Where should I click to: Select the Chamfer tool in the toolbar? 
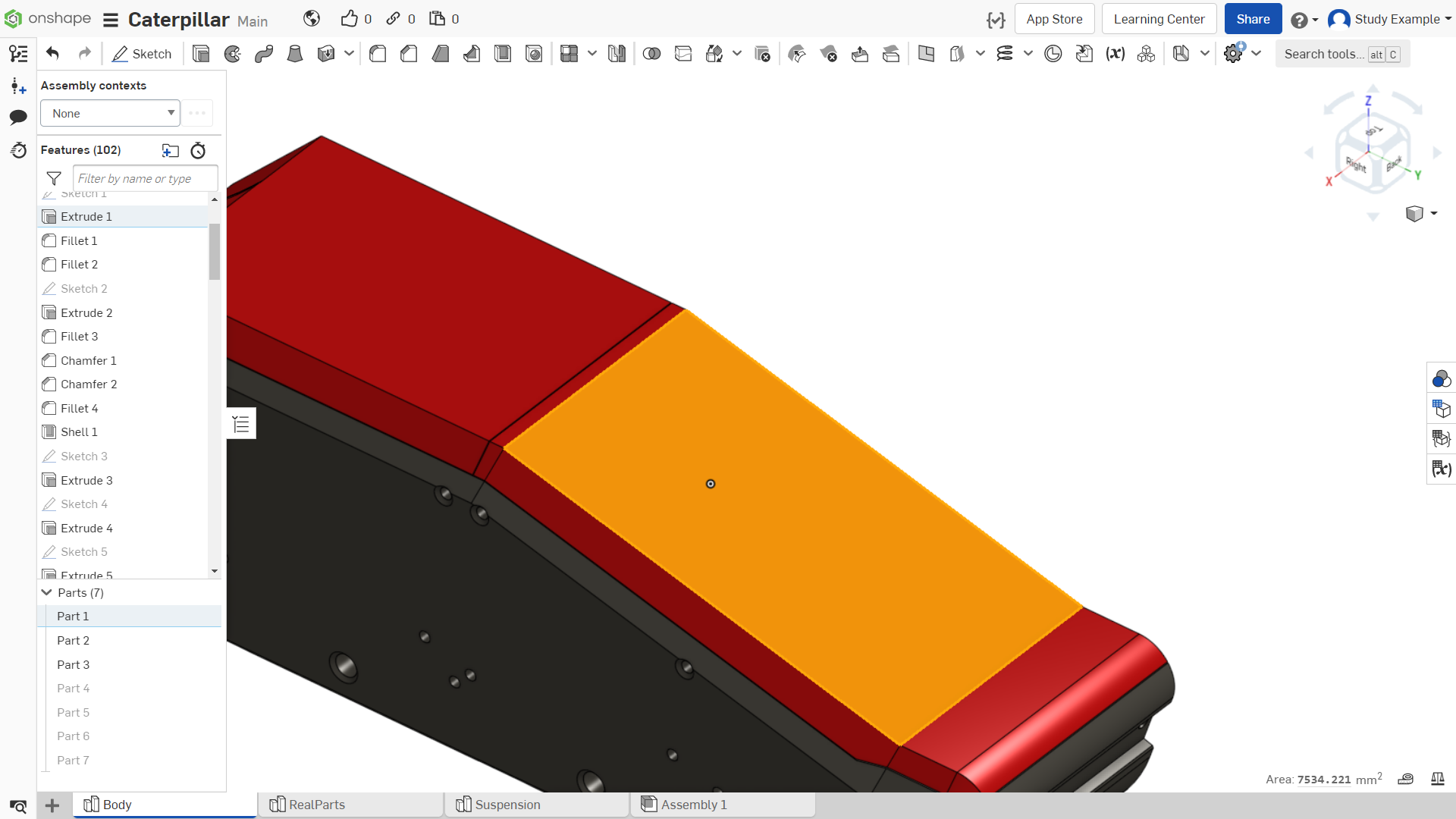[x=409, y=54]
